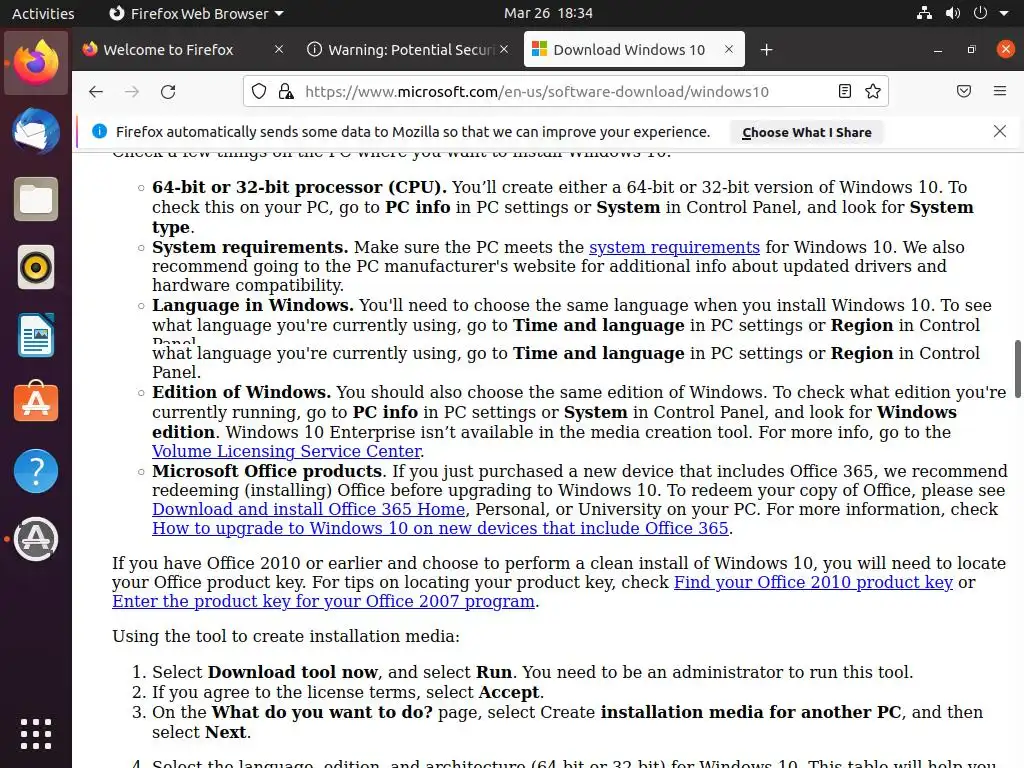Open network status icon in top bar
Viewport: 1024px width, 768px height.
(x=924, y=13)
